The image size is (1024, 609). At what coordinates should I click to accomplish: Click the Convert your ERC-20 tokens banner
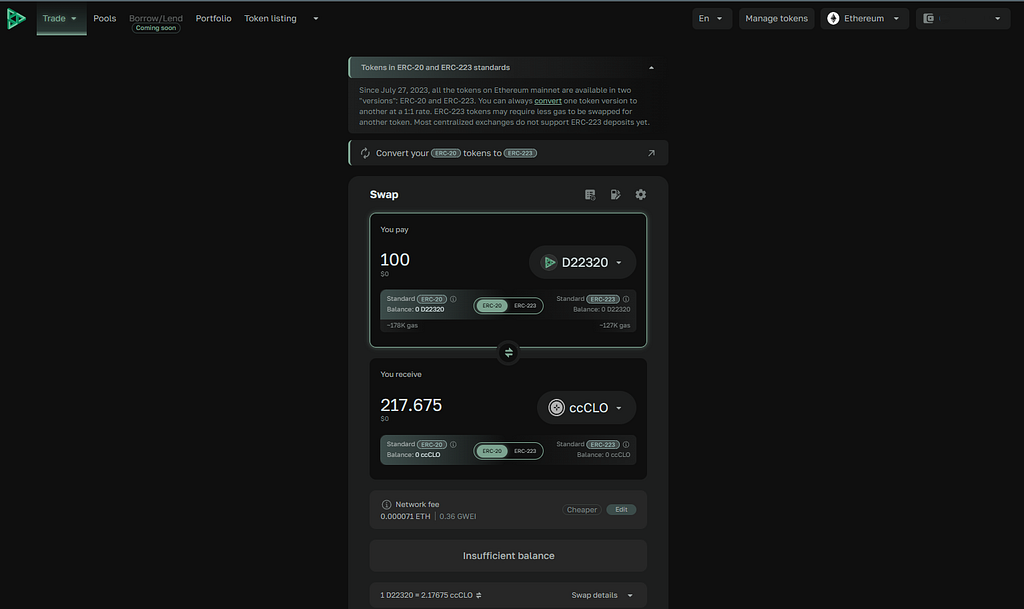(x=508, y=153)
